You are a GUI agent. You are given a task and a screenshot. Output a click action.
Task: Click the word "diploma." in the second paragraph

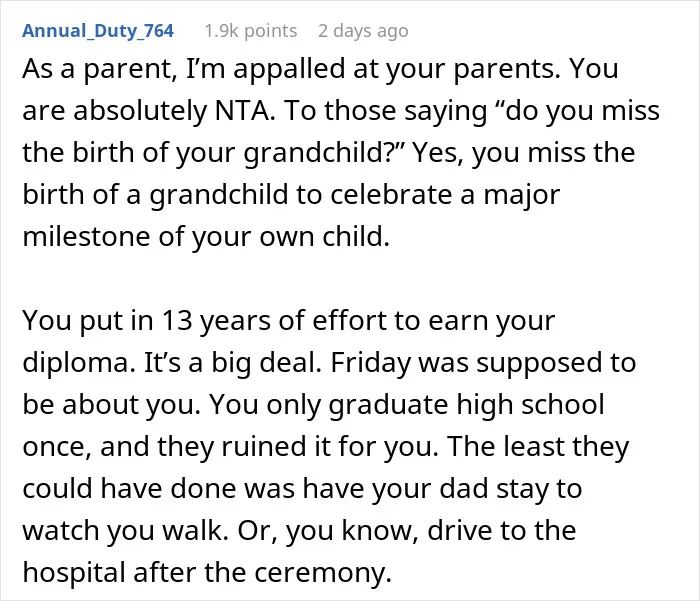(x=79, y=363)
